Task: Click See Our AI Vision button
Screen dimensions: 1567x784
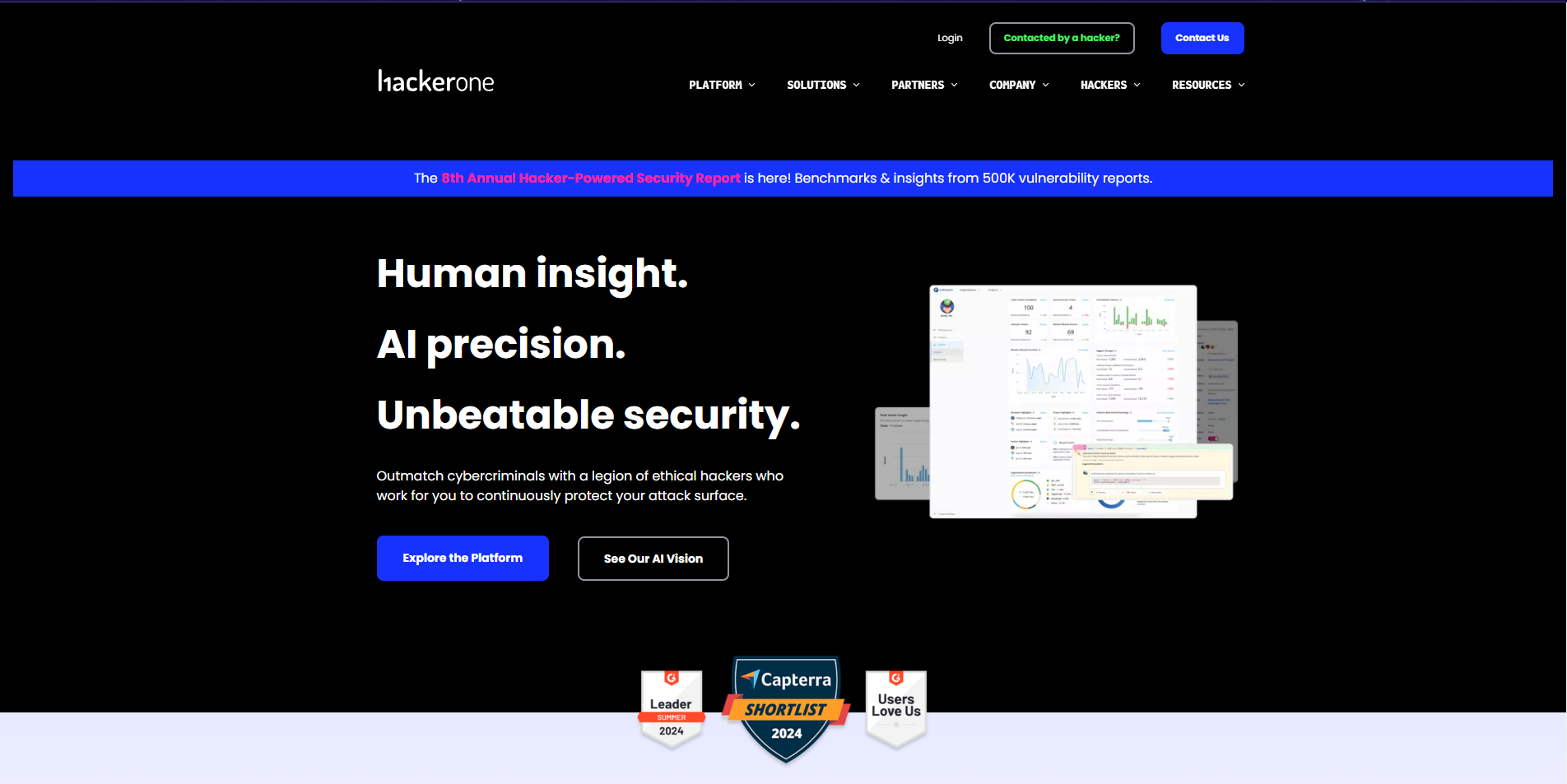Action: [653, 559]
